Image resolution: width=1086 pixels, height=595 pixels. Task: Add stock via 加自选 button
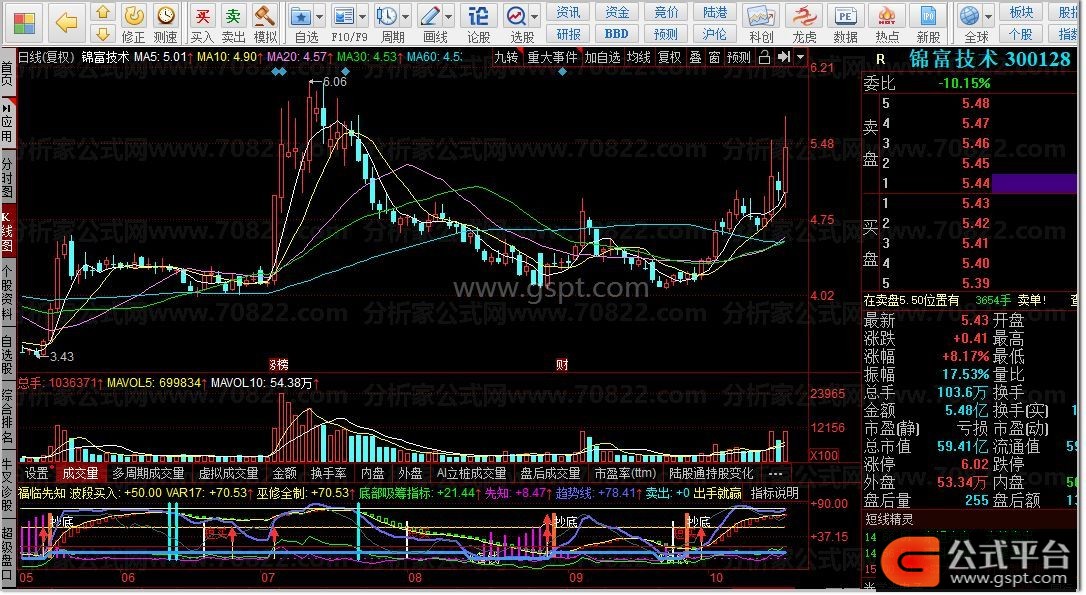[x=602, y=57]
